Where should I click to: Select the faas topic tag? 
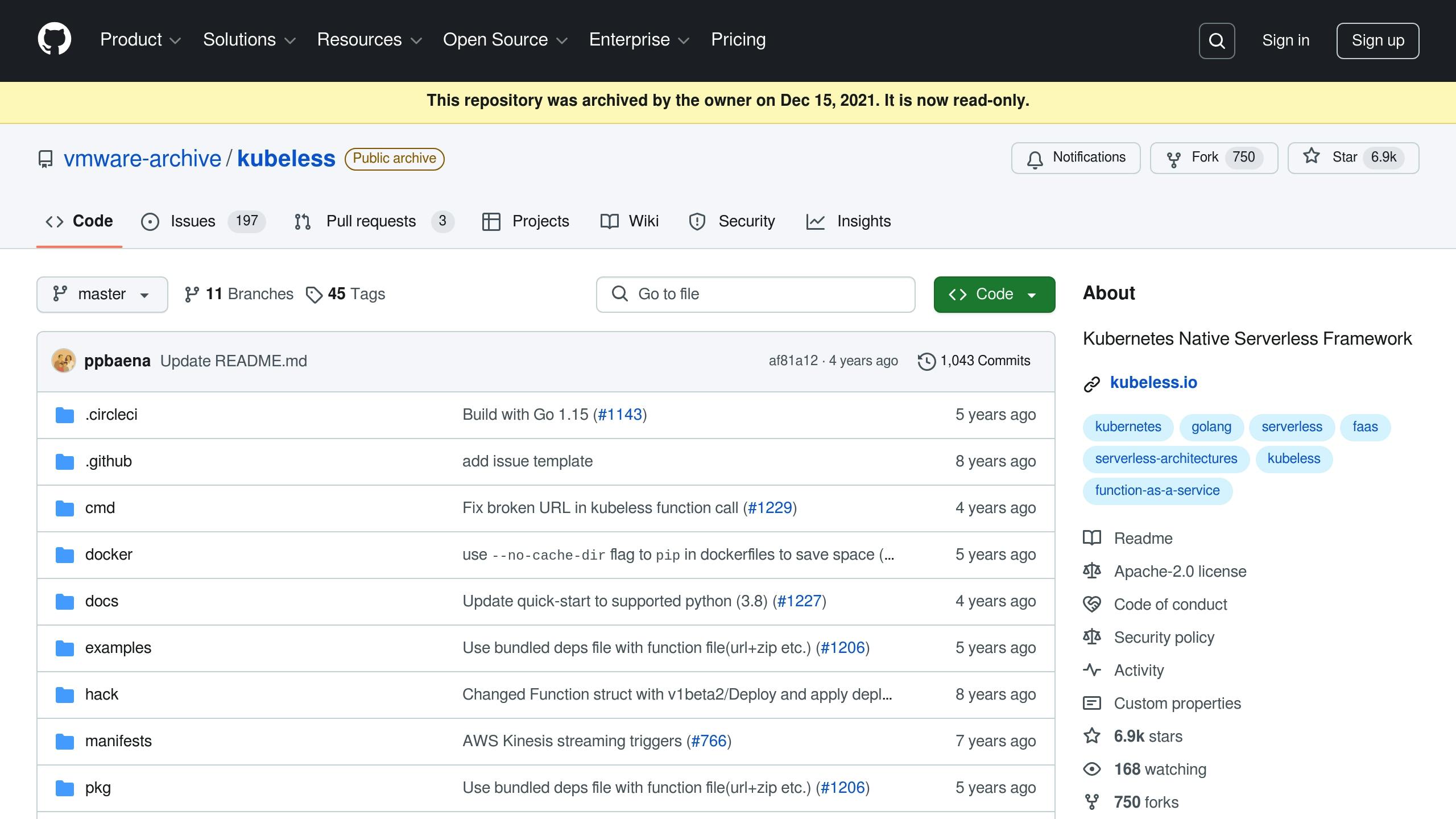click(x=1365, y=427)
